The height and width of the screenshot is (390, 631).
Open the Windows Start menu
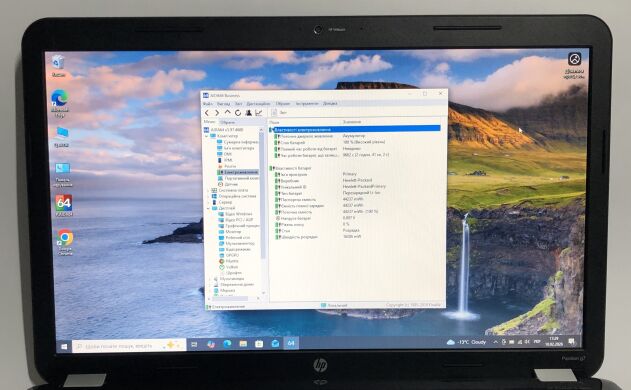point(64,346)
